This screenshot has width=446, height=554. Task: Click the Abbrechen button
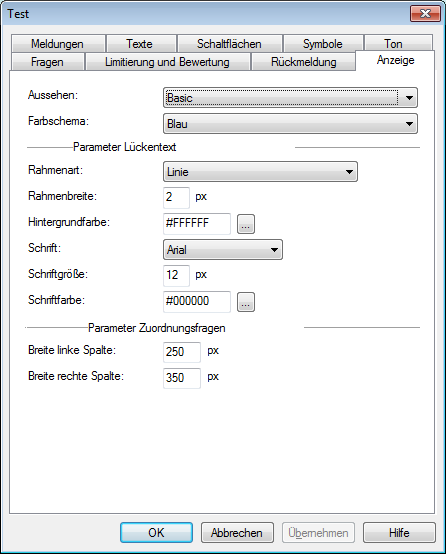coord(237,532)
